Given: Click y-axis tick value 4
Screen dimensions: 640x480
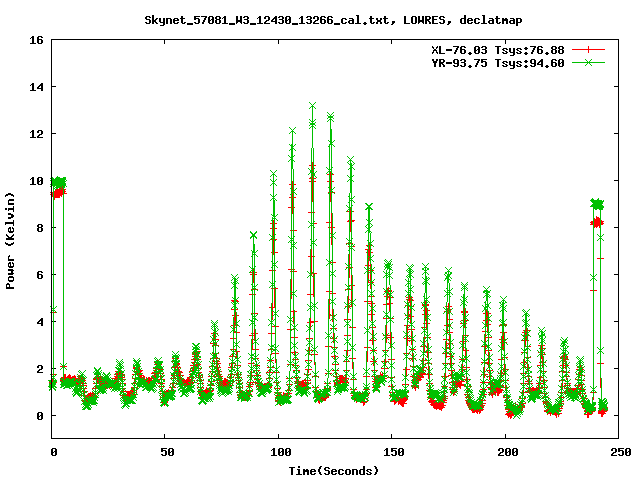Looking at the screenshot, I should (x=40, y=322).
